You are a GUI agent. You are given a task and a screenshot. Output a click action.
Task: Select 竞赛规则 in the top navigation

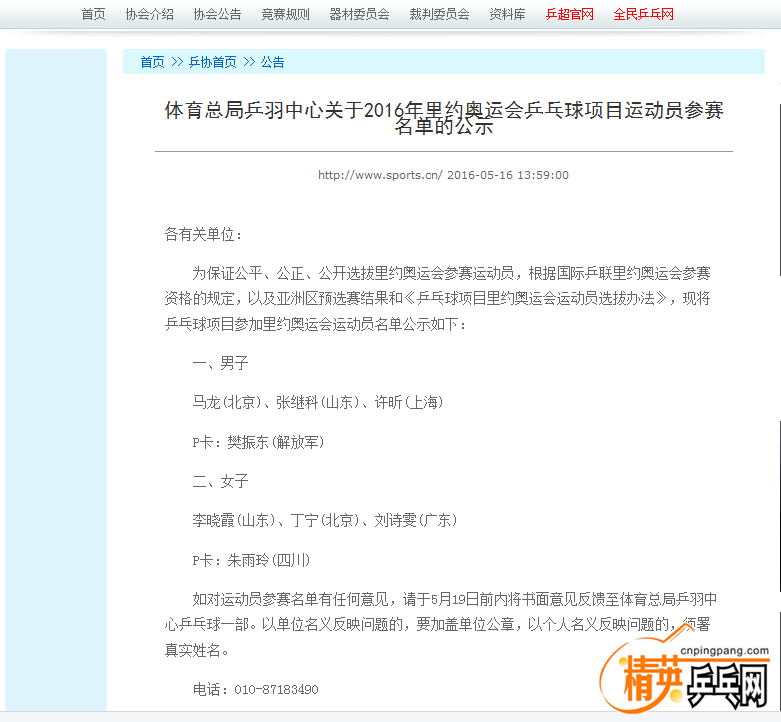285,14
